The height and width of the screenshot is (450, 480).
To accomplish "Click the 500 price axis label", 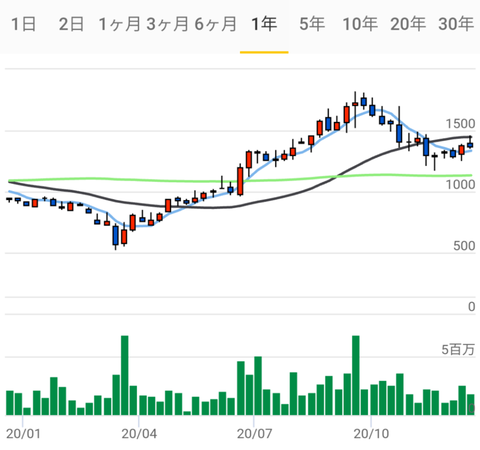I will pyautogui.click(x=464, y=246).
